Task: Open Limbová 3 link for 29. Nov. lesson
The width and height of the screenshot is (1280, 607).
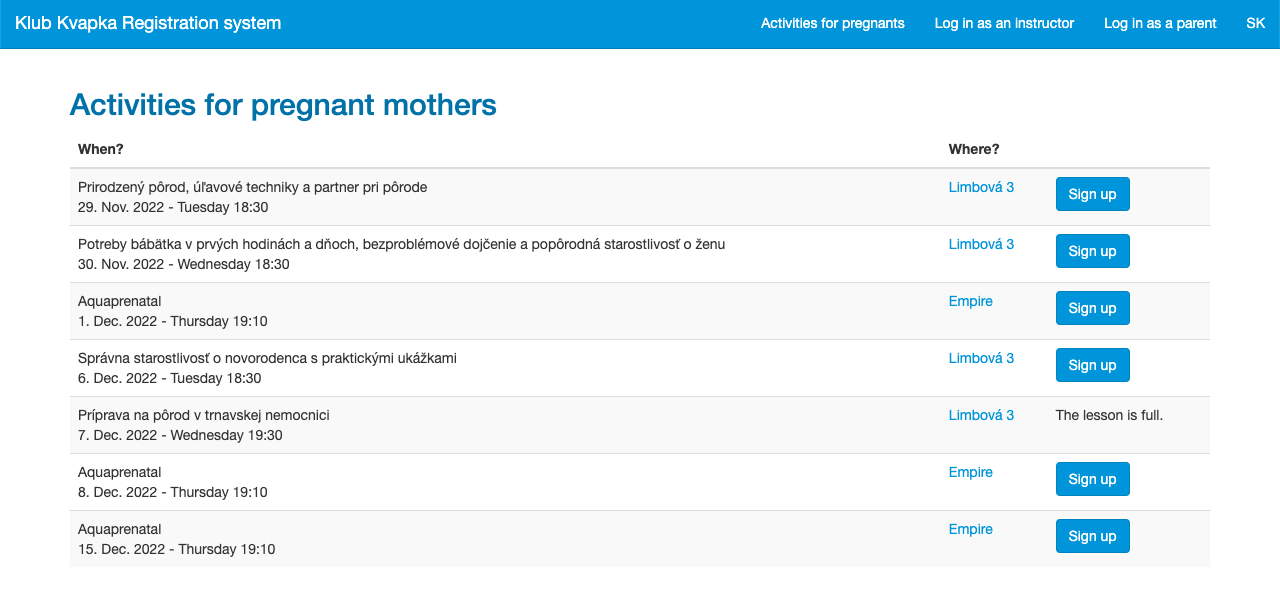Action: 981,187
